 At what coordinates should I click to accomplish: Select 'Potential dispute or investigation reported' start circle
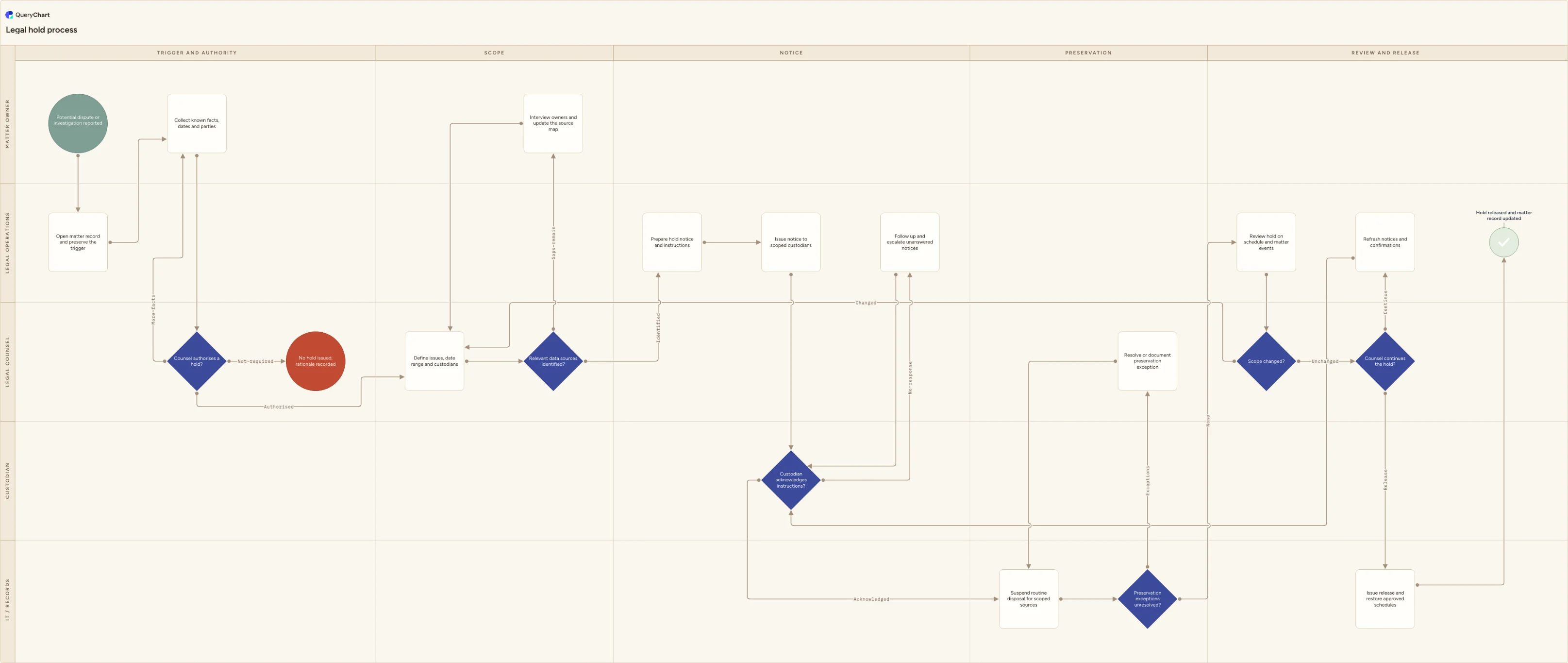point(78,123)
